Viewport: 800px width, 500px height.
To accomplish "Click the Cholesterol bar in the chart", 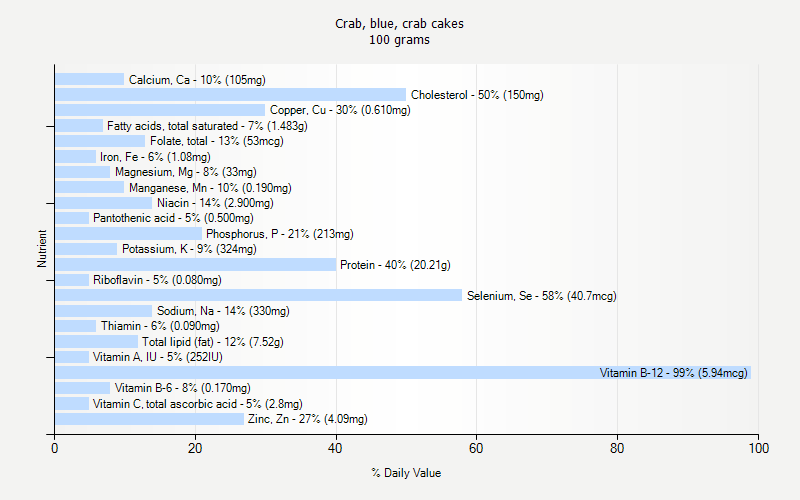I will 231,94.
